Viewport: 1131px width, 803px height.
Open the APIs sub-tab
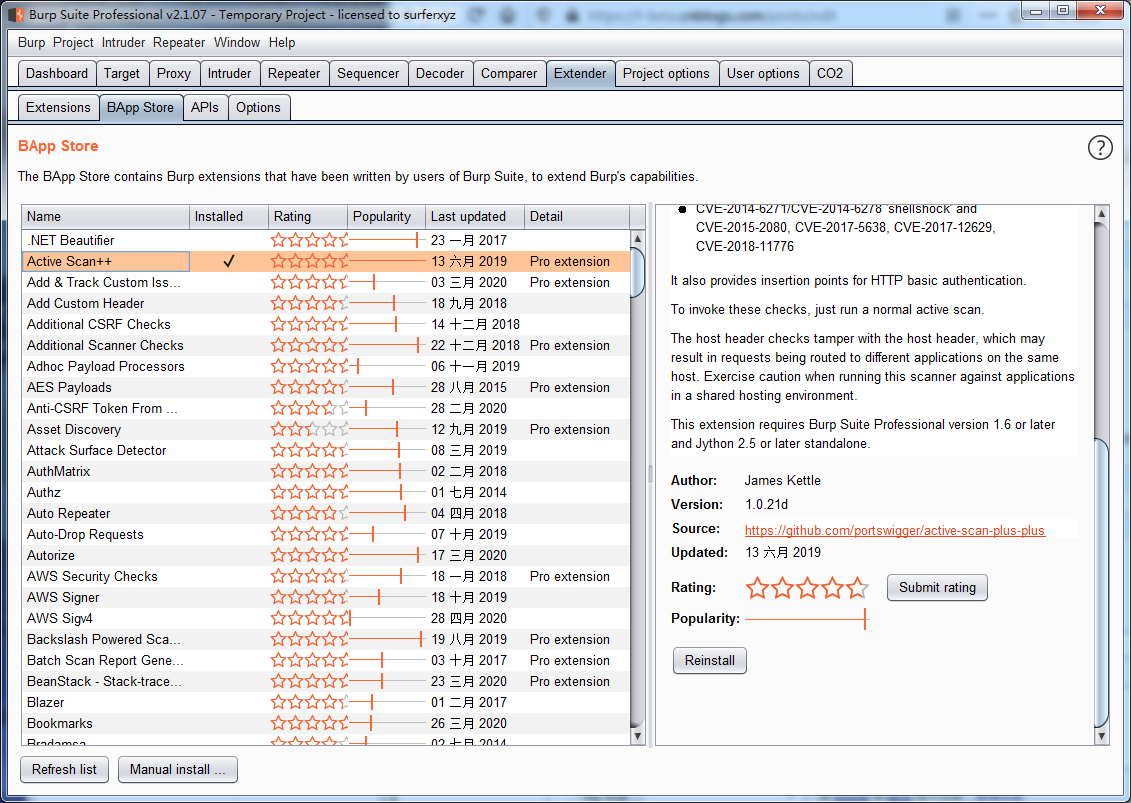click(x=205, y=107)
